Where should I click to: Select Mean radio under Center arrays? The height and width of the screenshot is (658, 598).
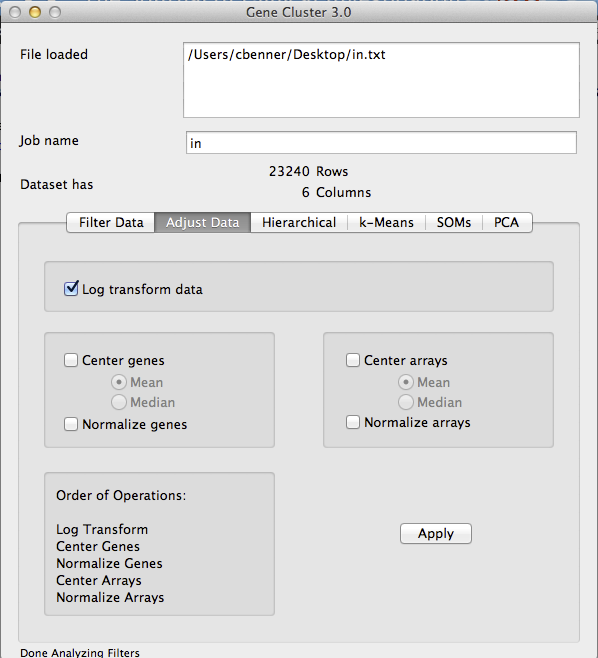point(406,382)
